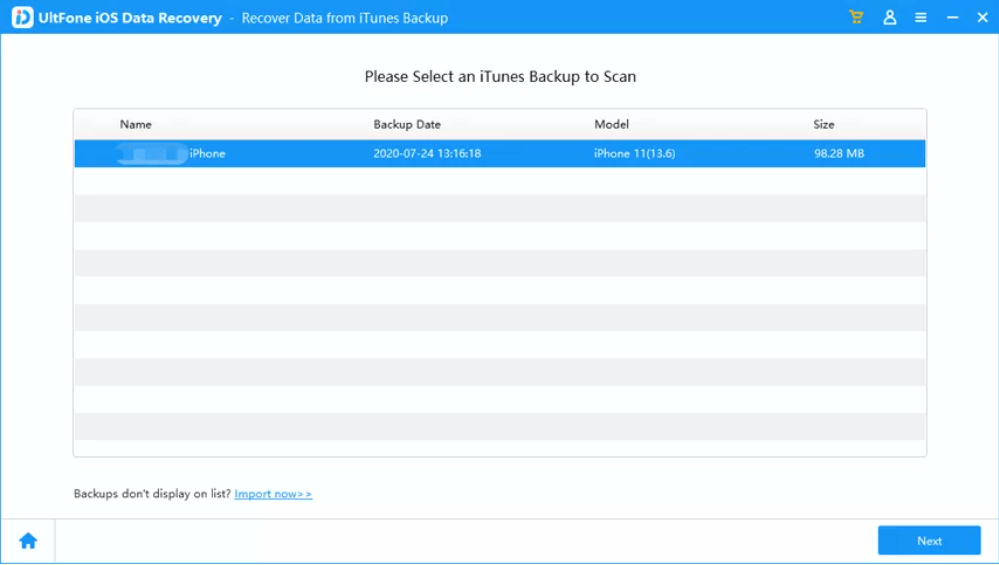This screenshot has height=565, width=999.
Task: Open the shopping cart purchase icon
Action: click(x=856, y=17)
